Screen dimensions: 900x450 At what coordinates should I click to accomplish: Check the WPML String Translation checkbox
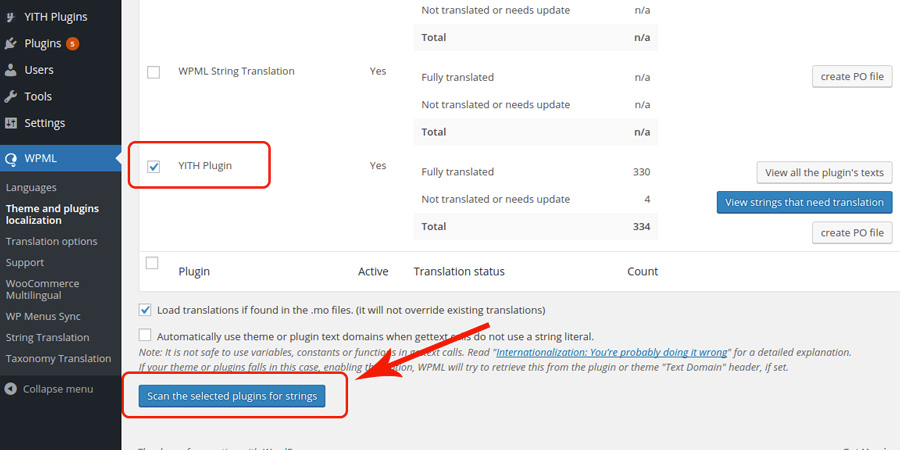(153, 72)
